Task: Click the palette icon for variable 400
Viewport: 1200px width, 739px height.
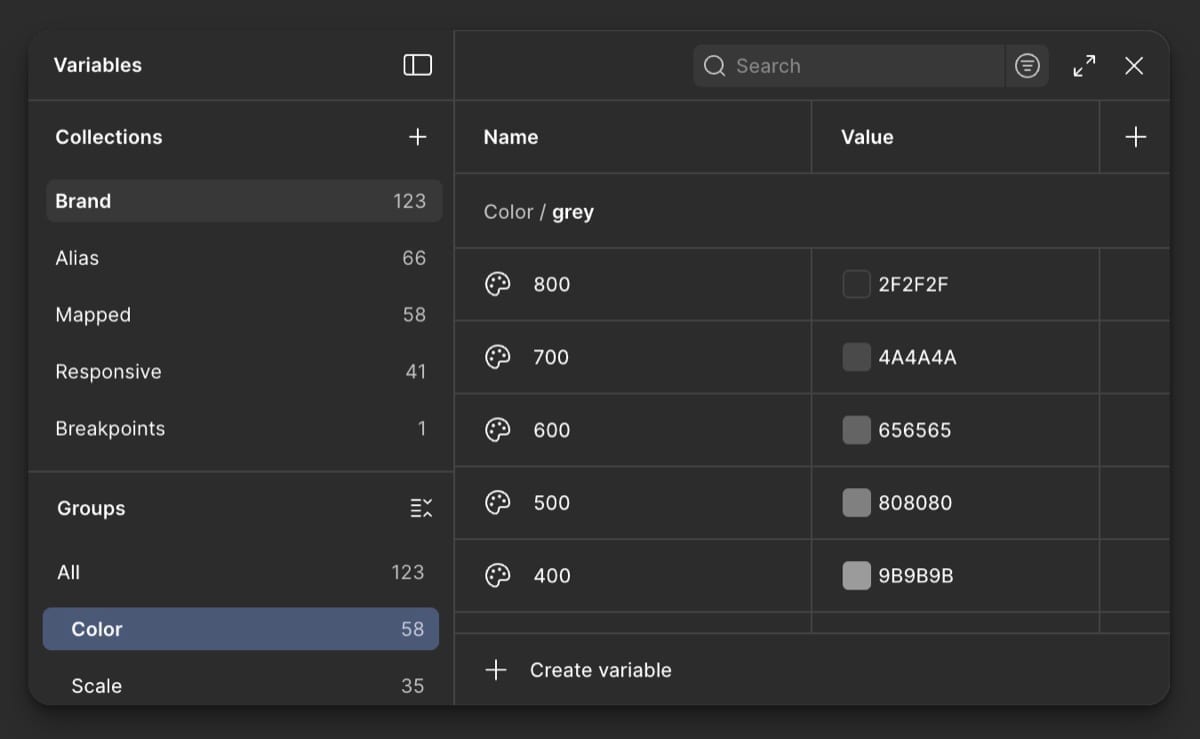Action: pyautogui.click(x=497, y=575)
